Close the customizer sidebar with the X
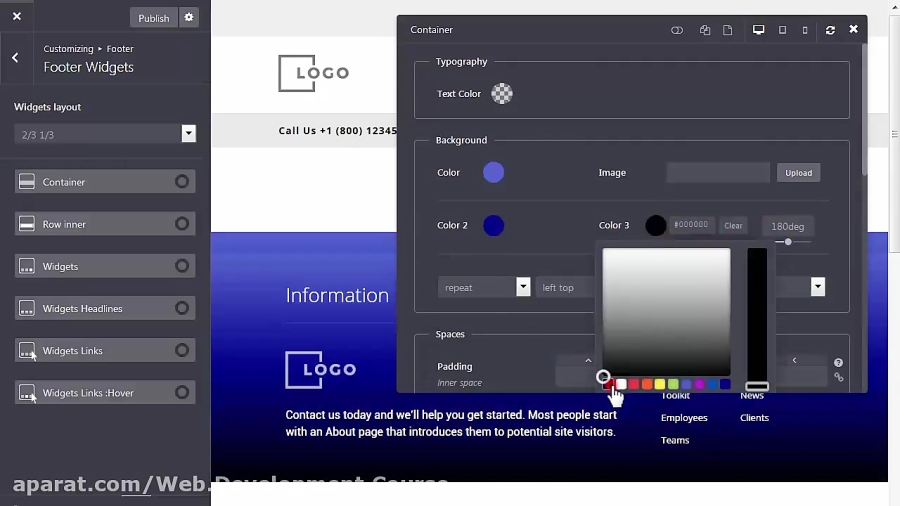 coord(17,17)
